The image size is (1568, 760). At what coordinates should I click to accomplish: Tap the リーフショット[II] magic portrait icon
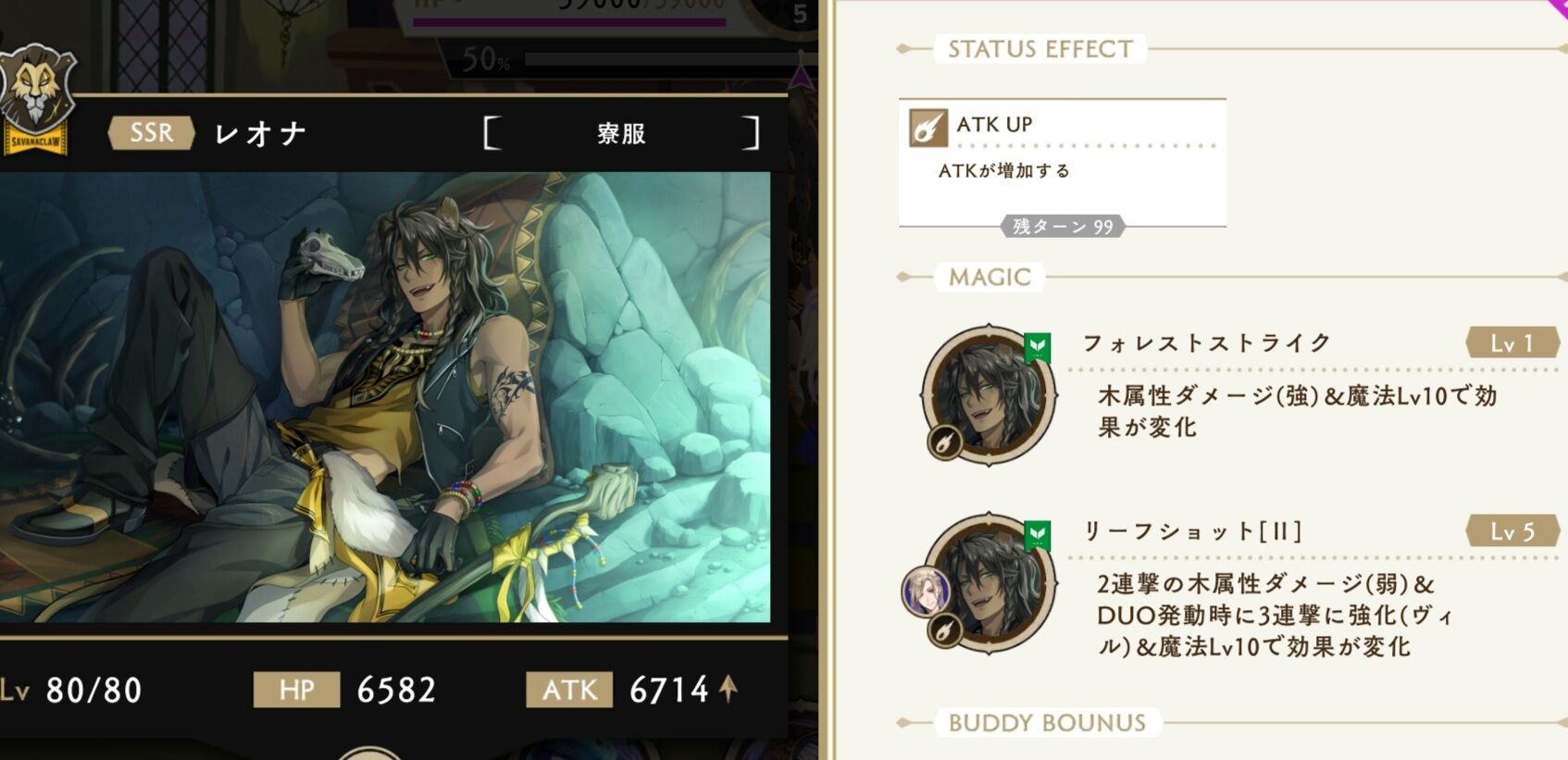(990, 582)
